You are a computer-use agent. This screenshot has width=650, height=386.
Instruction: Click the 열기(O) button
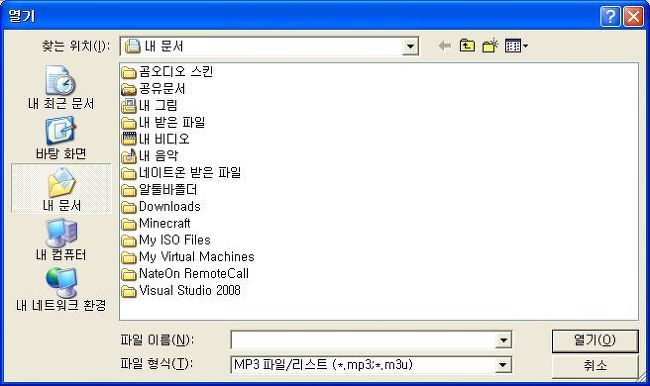coord(595,341)
